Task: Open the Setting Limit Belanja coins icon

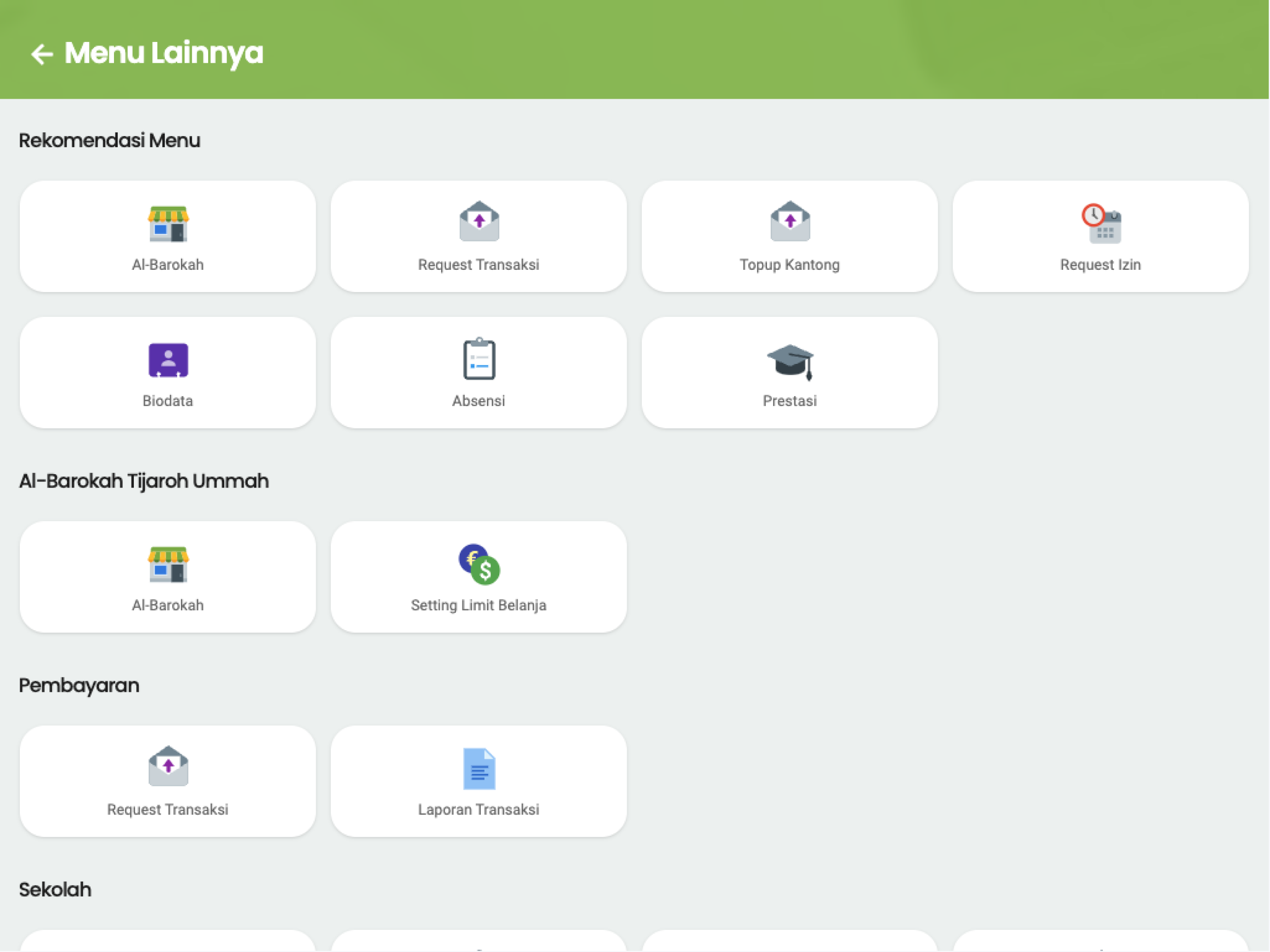Action: point(479,564)
